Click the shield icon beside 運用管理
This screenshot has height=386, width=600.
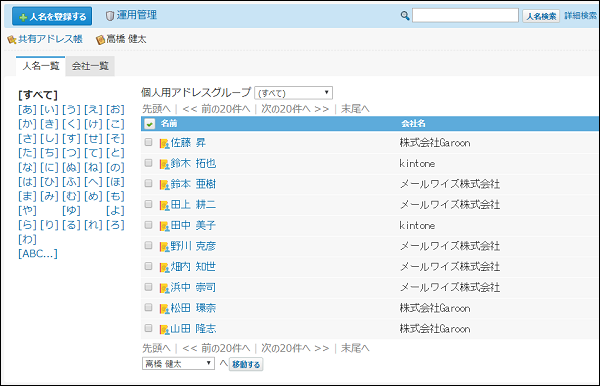[110, 16]
